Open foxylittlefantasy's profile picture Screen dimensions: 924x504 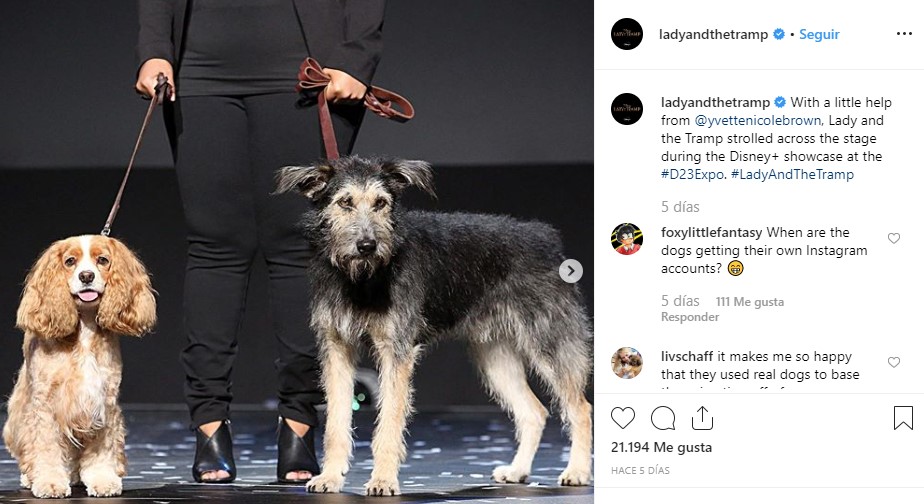627,239
